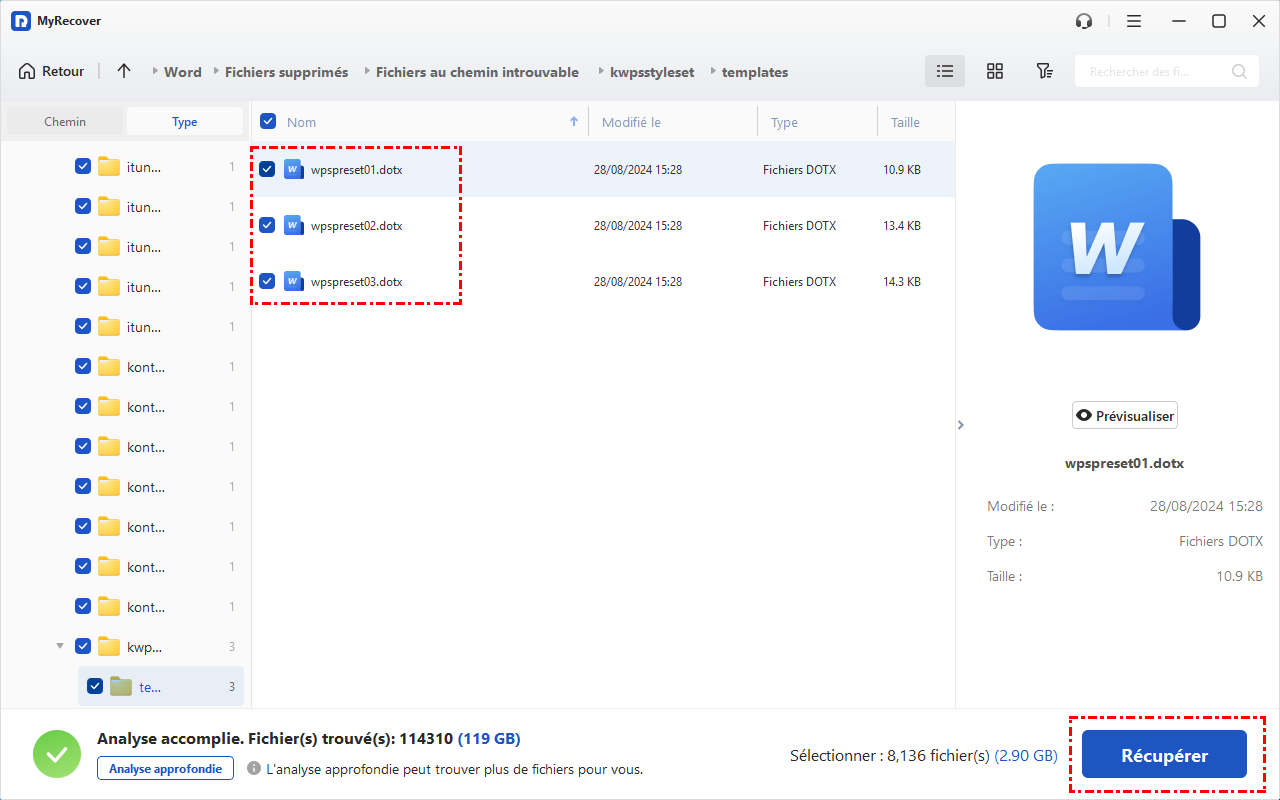Click the Word icon of wpspreset02.dotx
The image size is (1280, 800).
click(x=293, y=226)
